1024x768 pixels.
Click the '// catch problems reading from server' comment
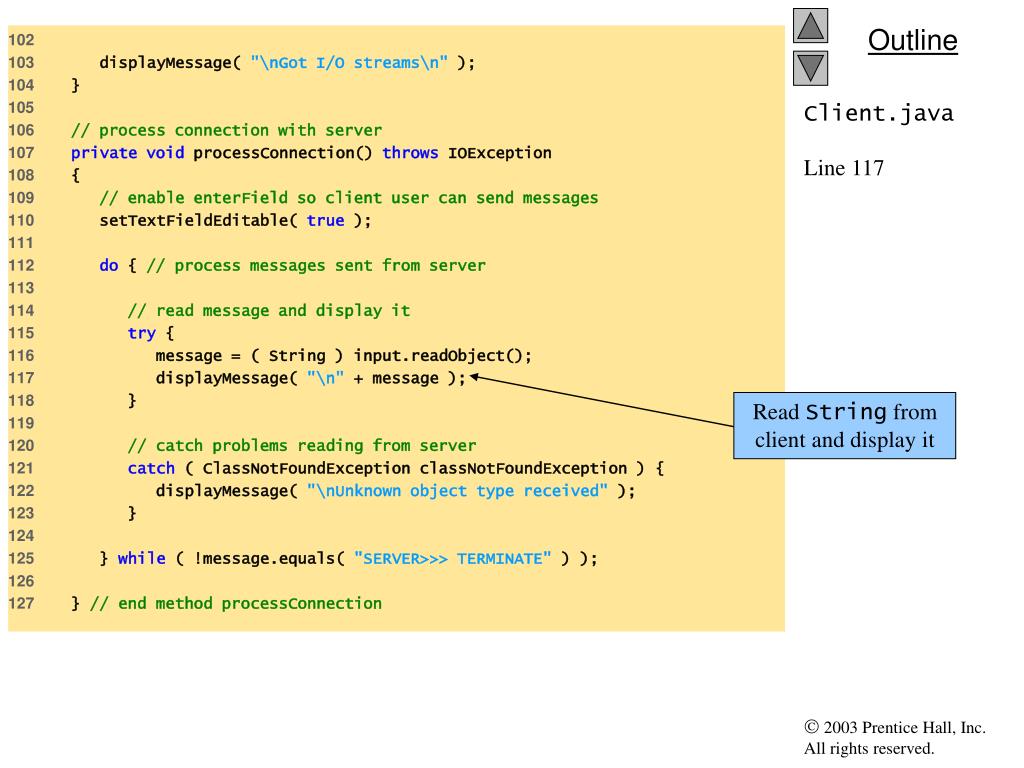[x=302, y=446]
